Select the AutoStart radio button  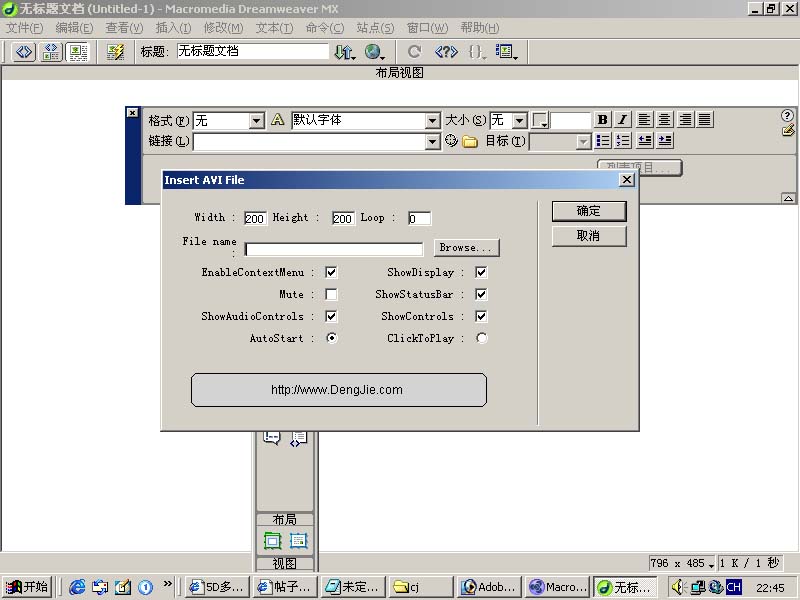point(332,338)
